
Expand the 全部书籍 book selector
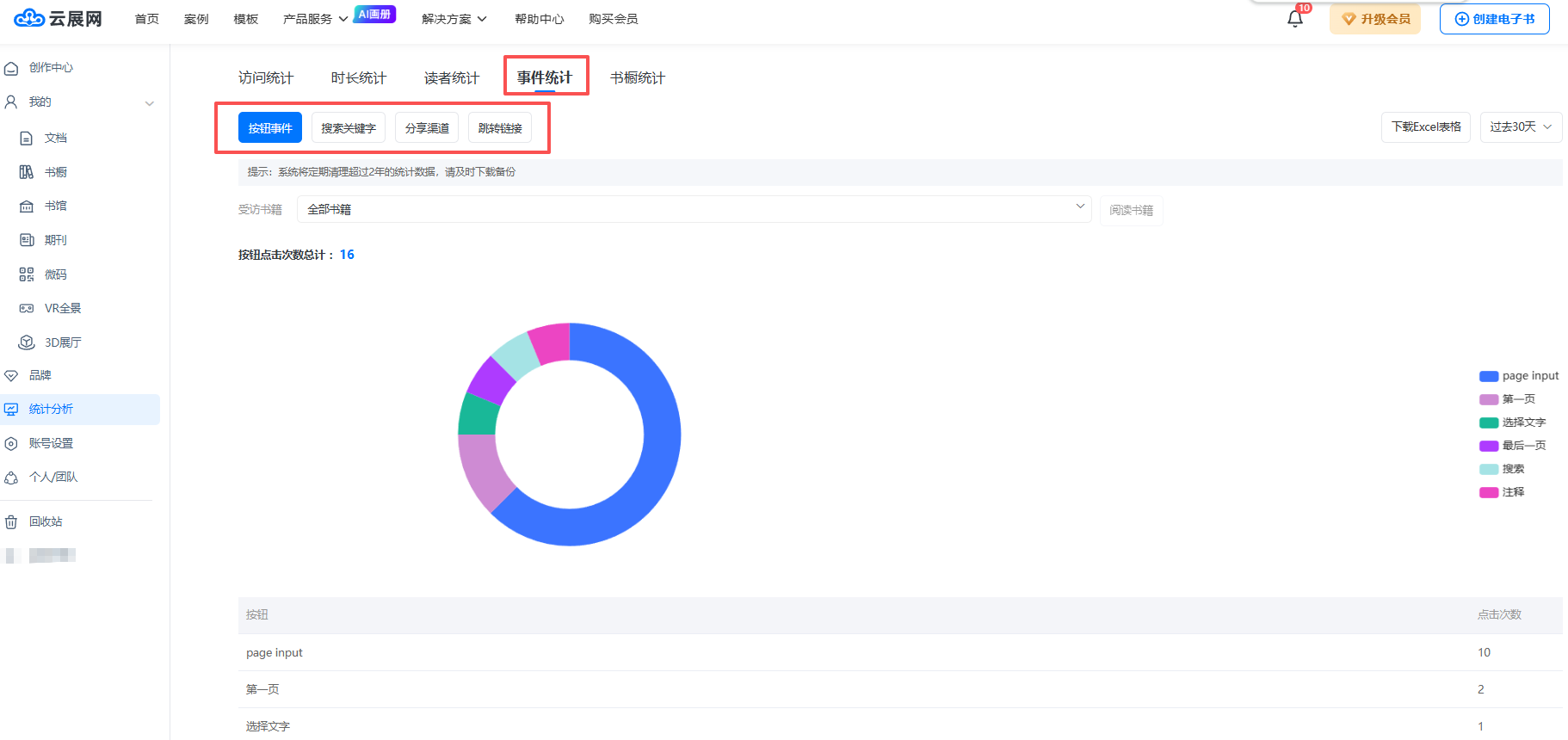[x=694, y=209]
